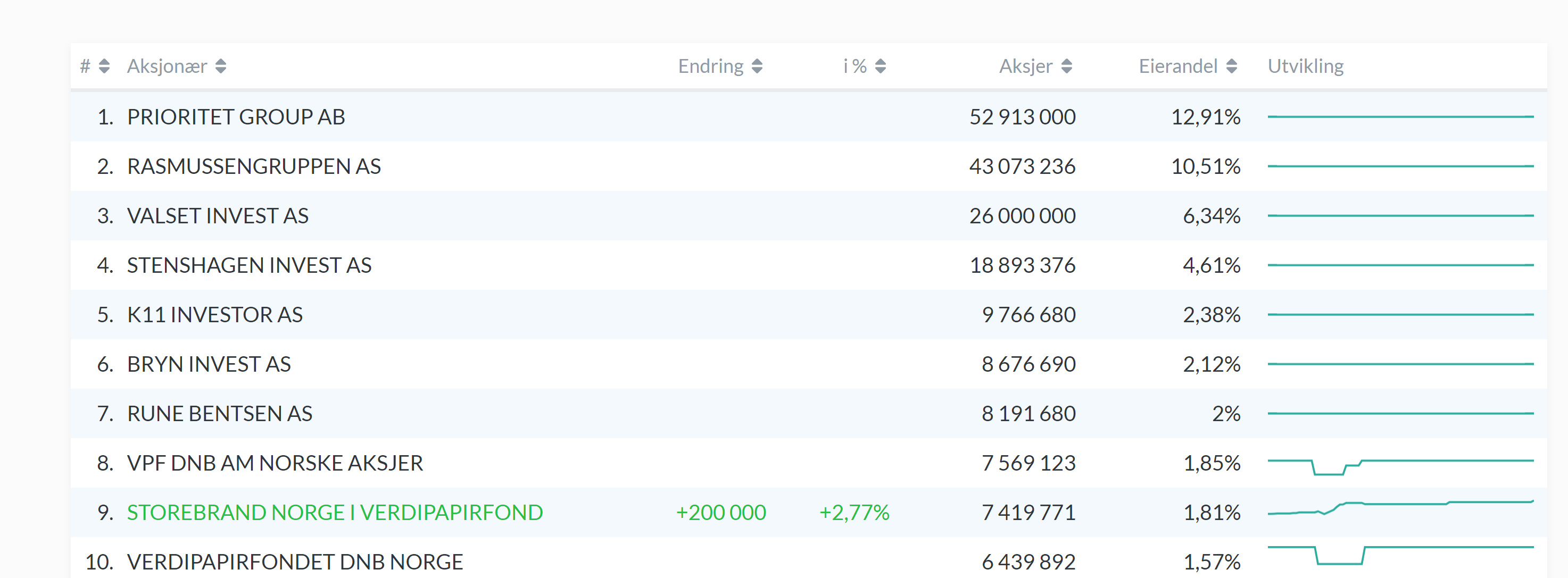Viewport: 1568px width, 578px height.
Task: Sort by Aksjer column arrows
Action: tap(1066, 66)
